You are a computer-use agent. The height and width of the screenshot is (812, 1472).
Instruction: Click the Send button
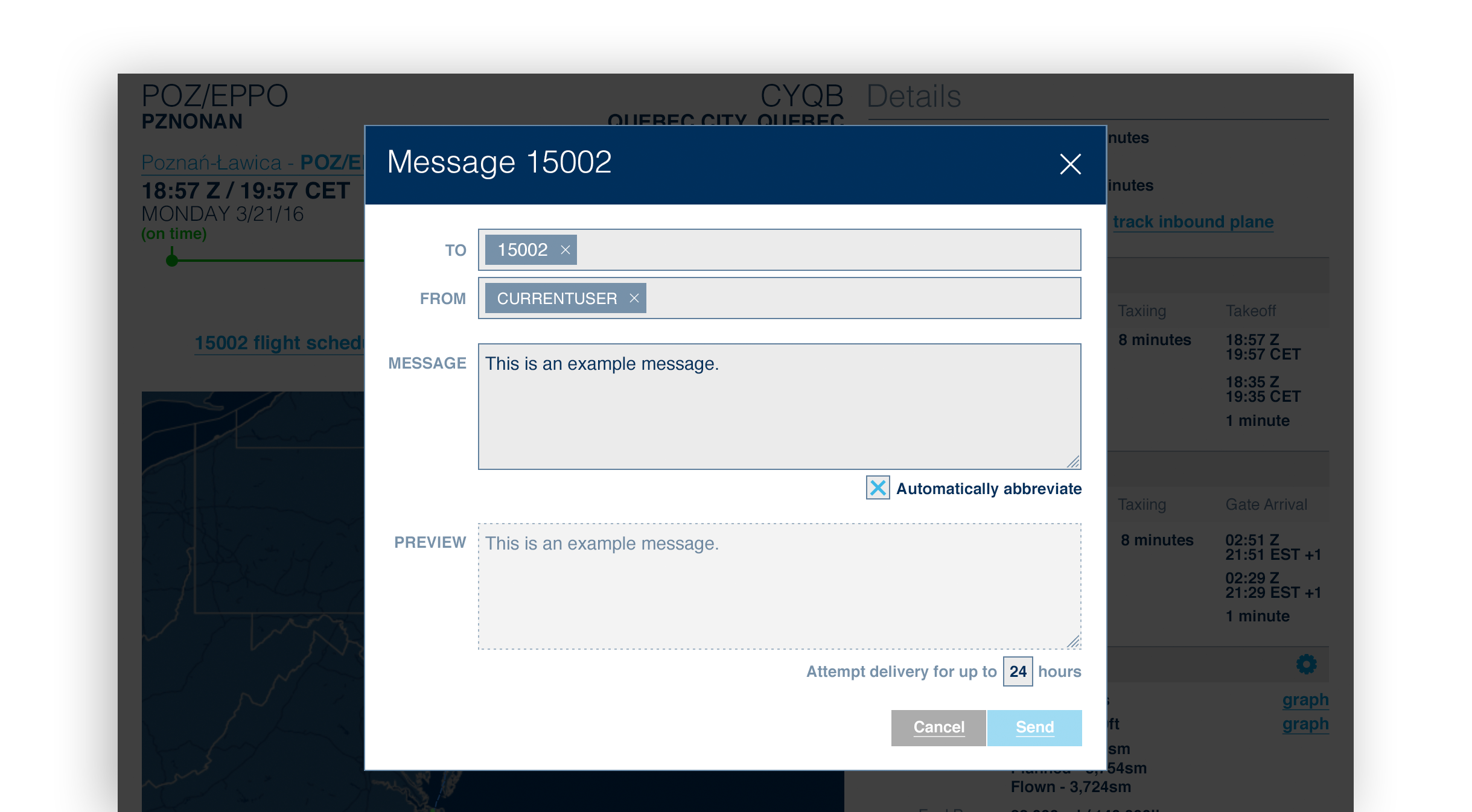[1034, 728]
